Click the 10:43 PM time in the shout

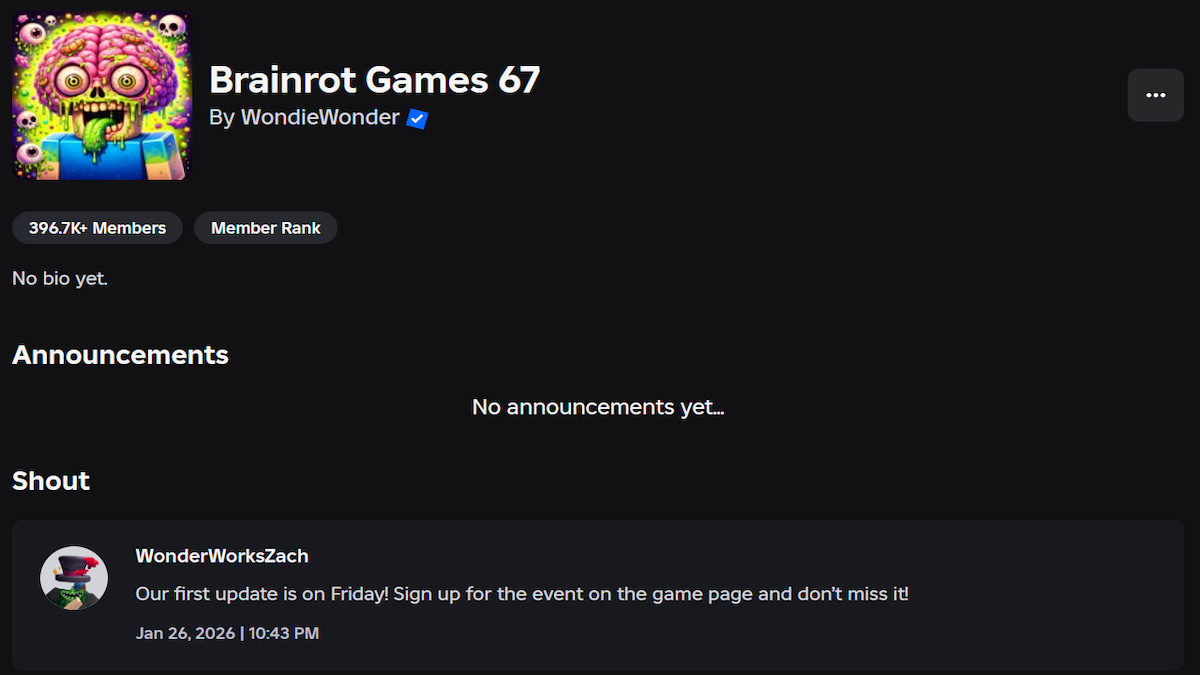283,633
